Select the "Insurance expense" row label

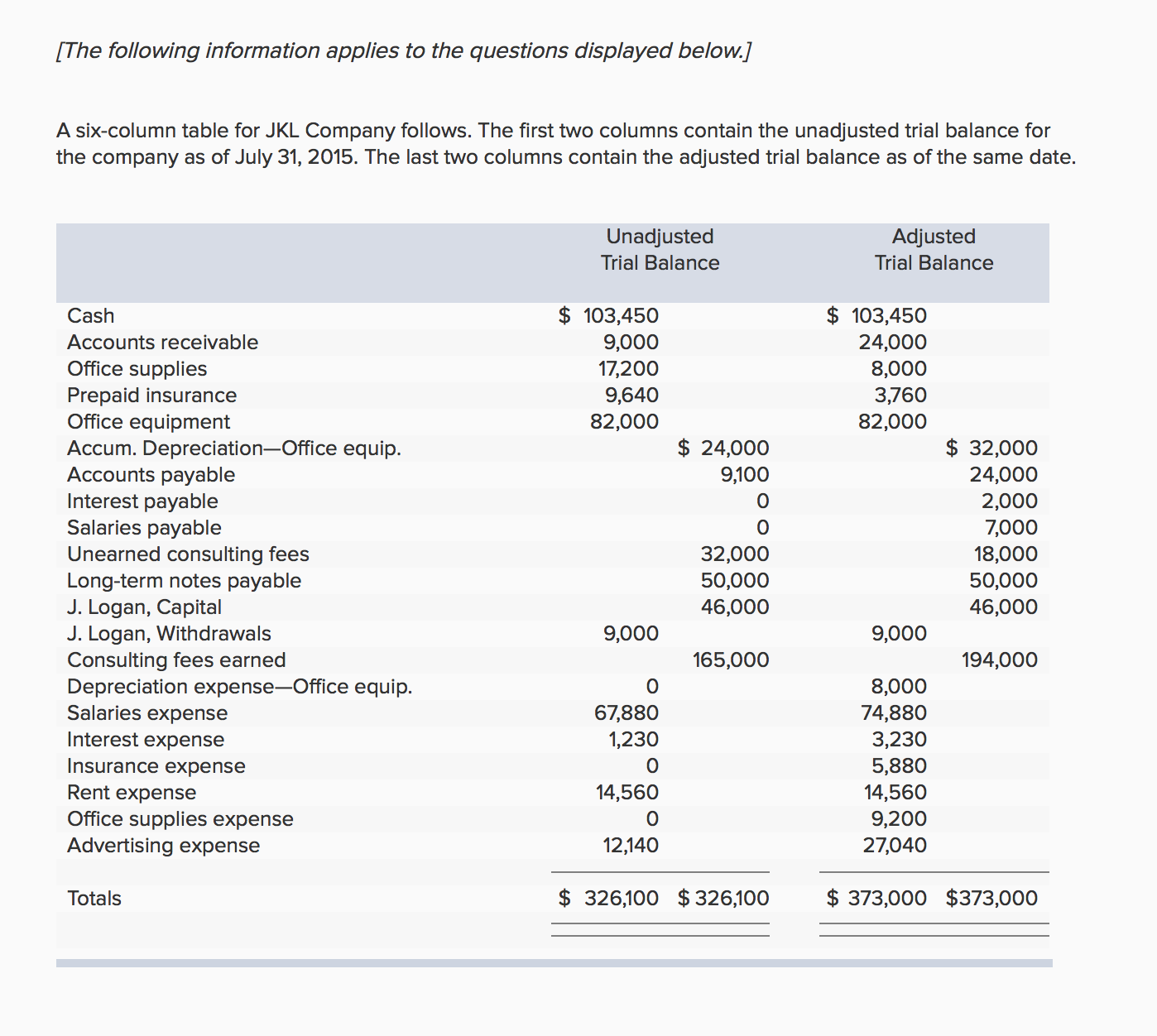click(156, 766)
